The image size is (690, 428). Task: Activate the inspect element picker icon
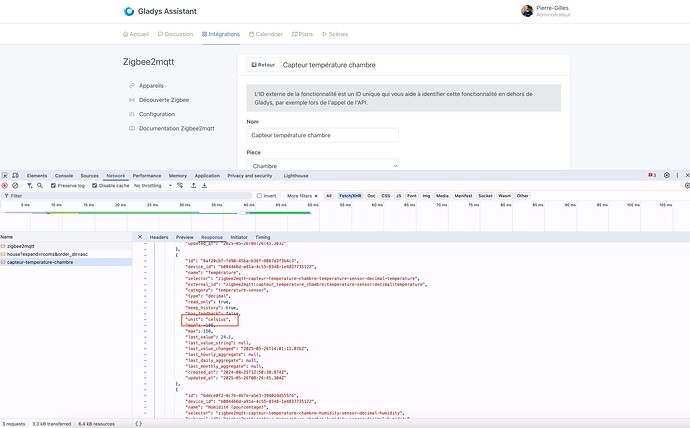(5, 175)
